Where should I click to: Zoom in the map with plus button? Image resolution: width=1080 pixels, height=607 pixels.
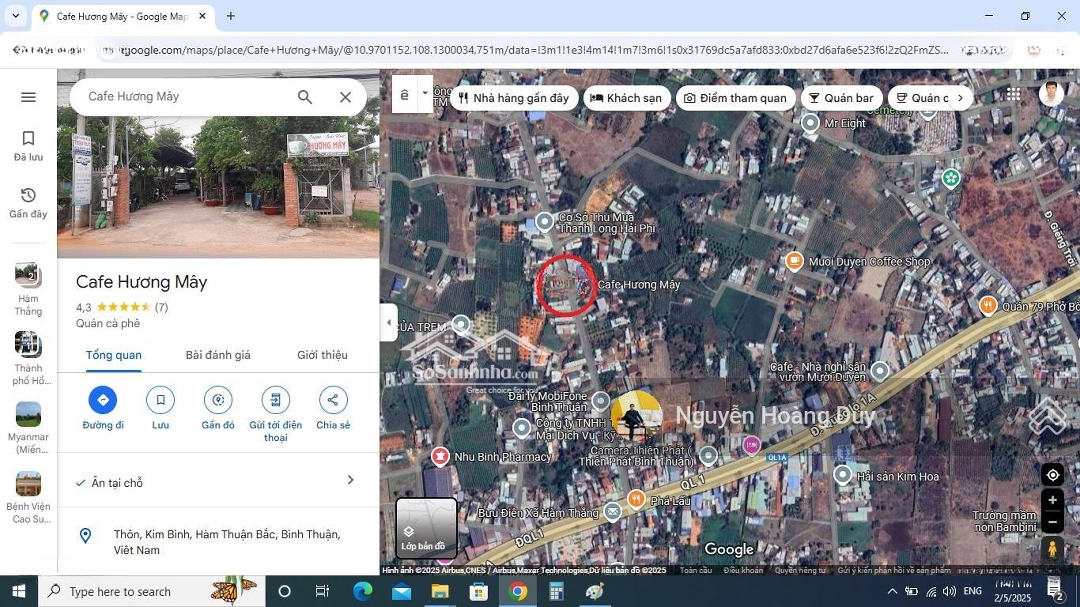[x=1051, y=500]
